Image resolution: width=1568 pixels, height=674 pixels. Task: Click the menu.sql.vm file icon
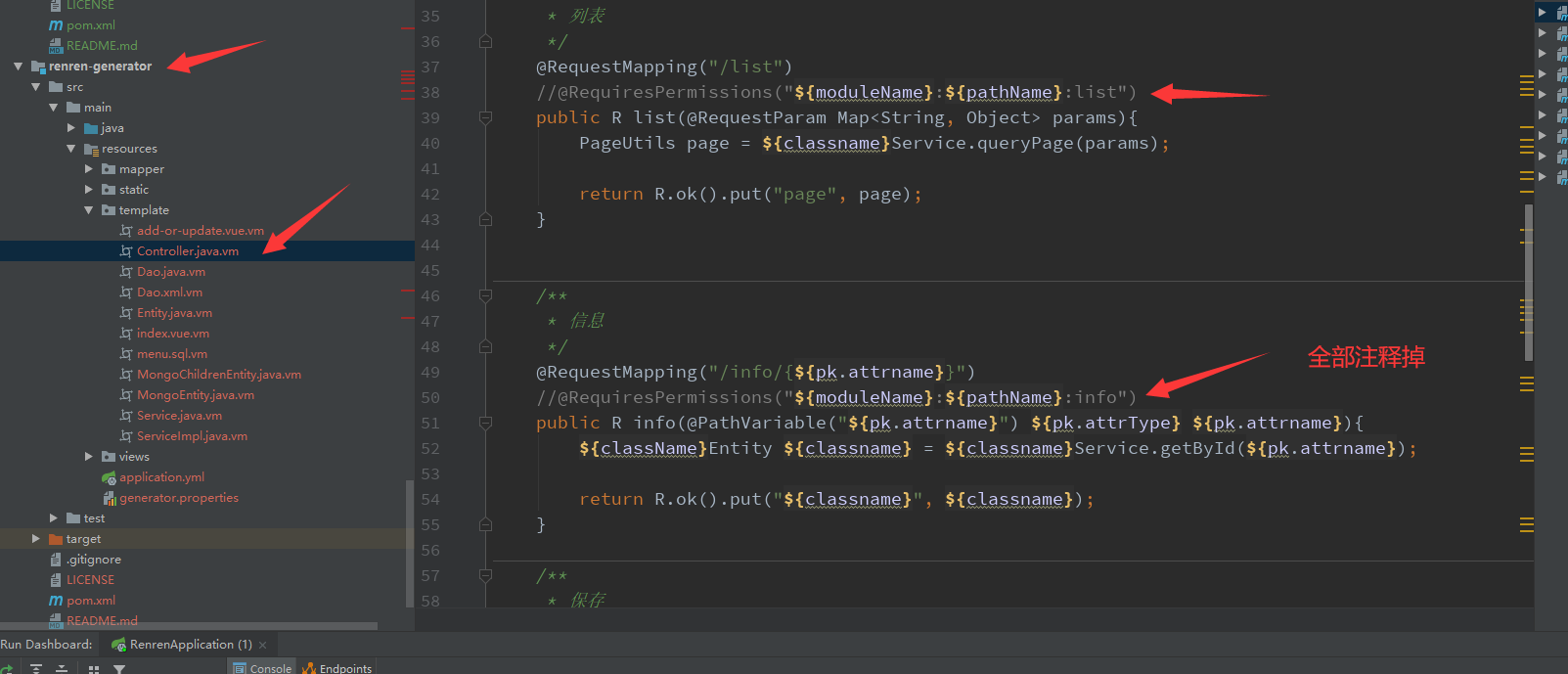tap(126, 354)
